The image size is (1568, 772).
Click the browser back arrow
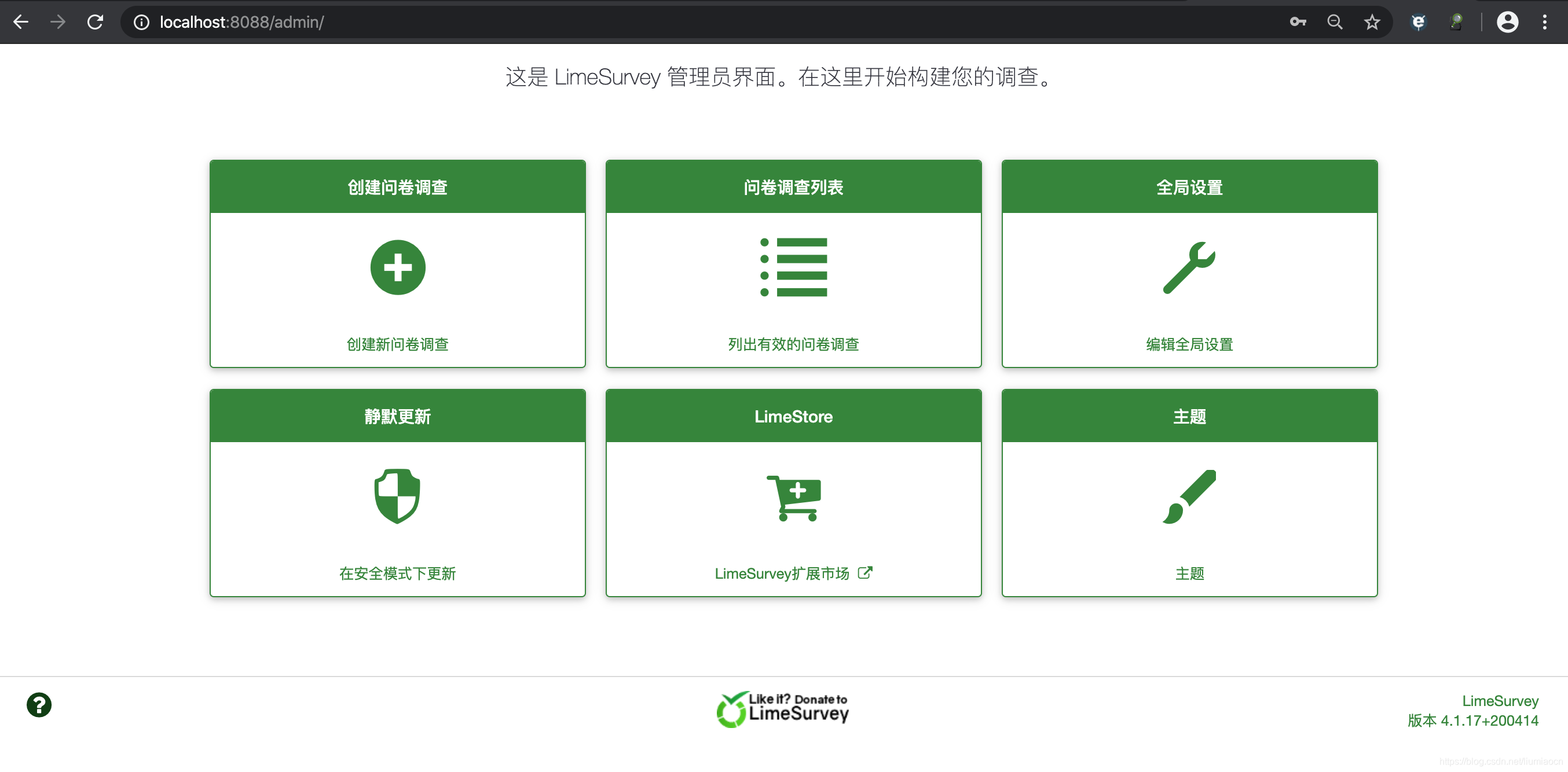21,22
